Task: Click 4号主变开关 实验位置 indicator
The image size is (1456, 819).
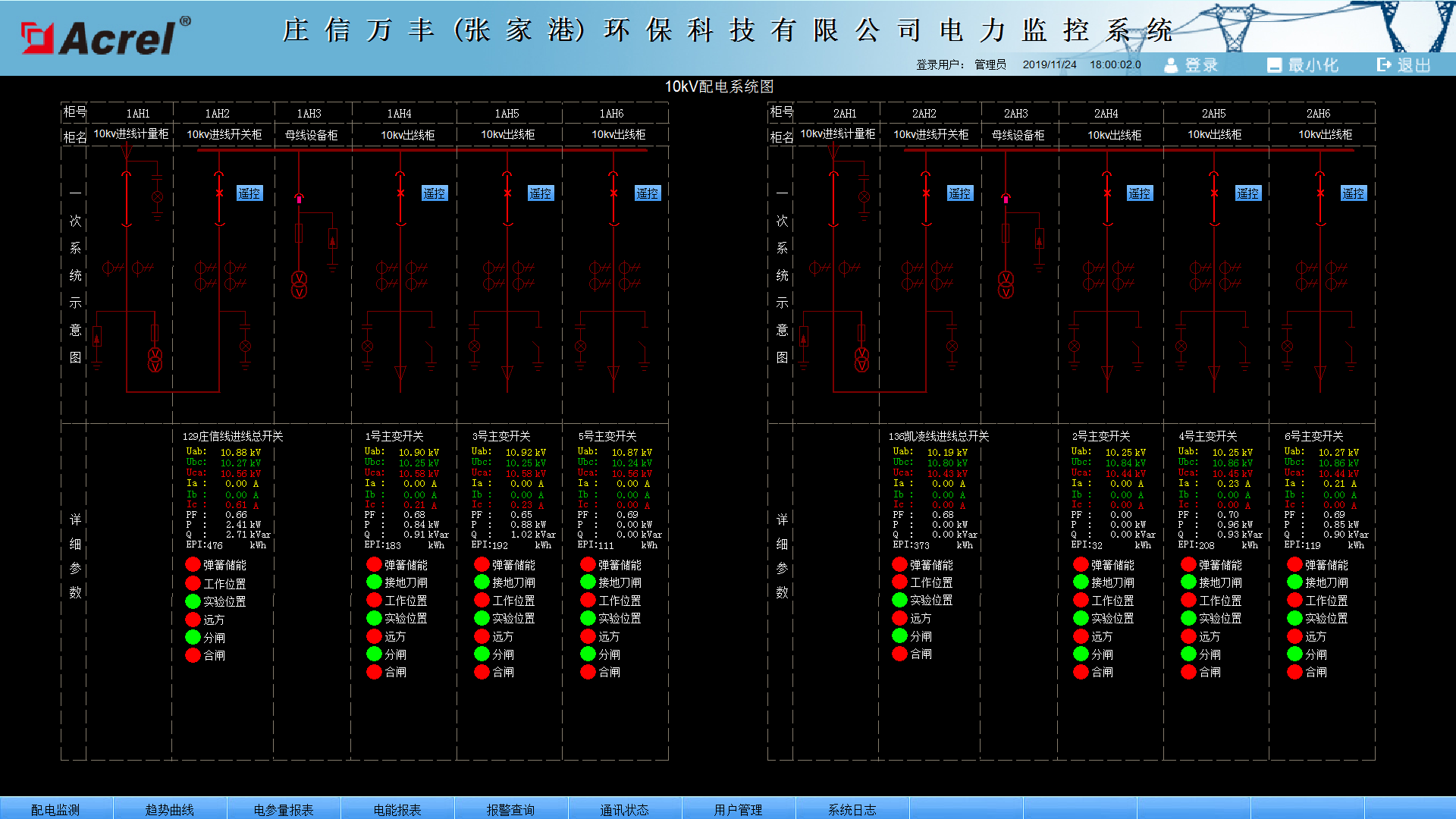Action: (1188, 618)
